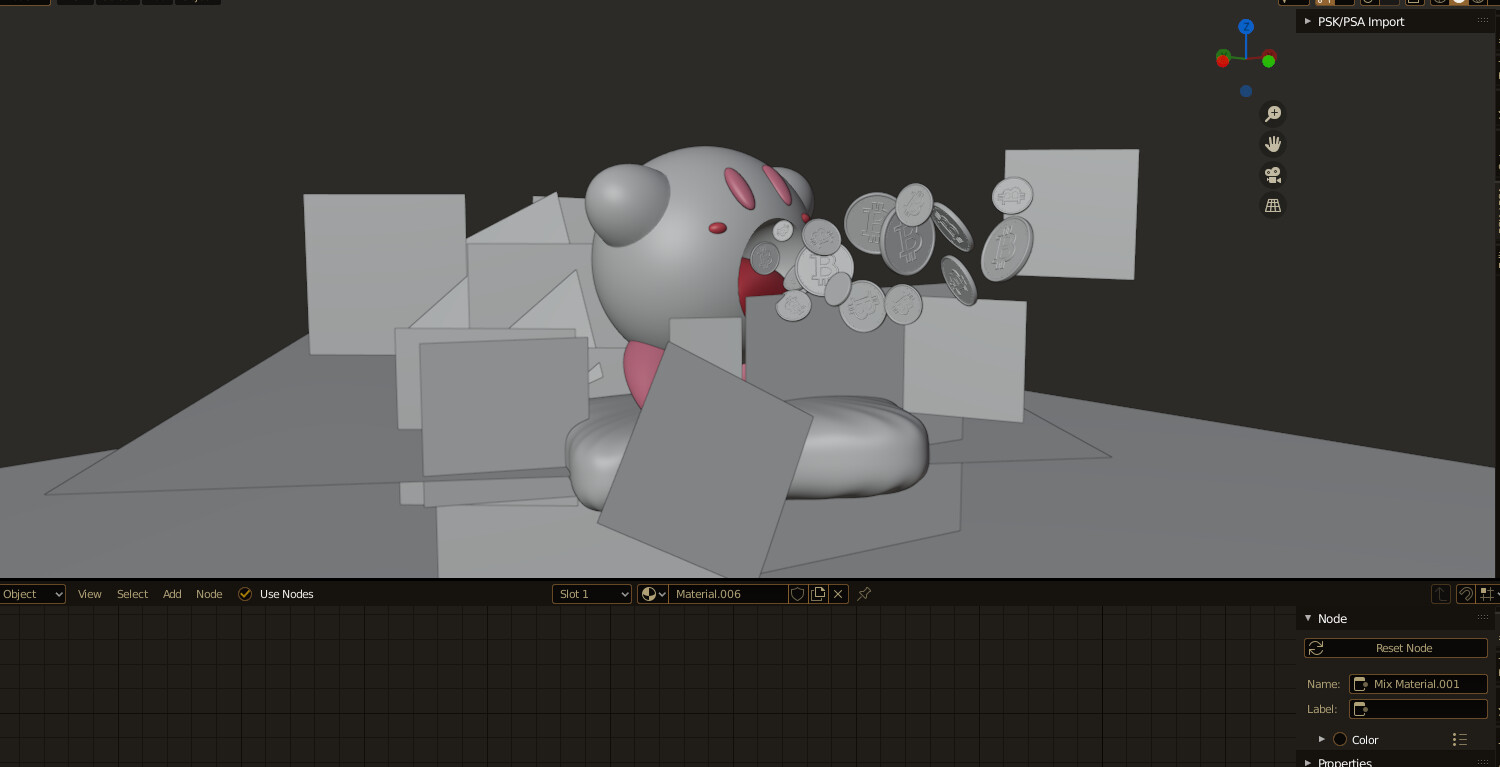Expand the Color socket in the Node panel
Image resolution: width=1500 pixels, height=767 pixels.
pos(1322,739)
